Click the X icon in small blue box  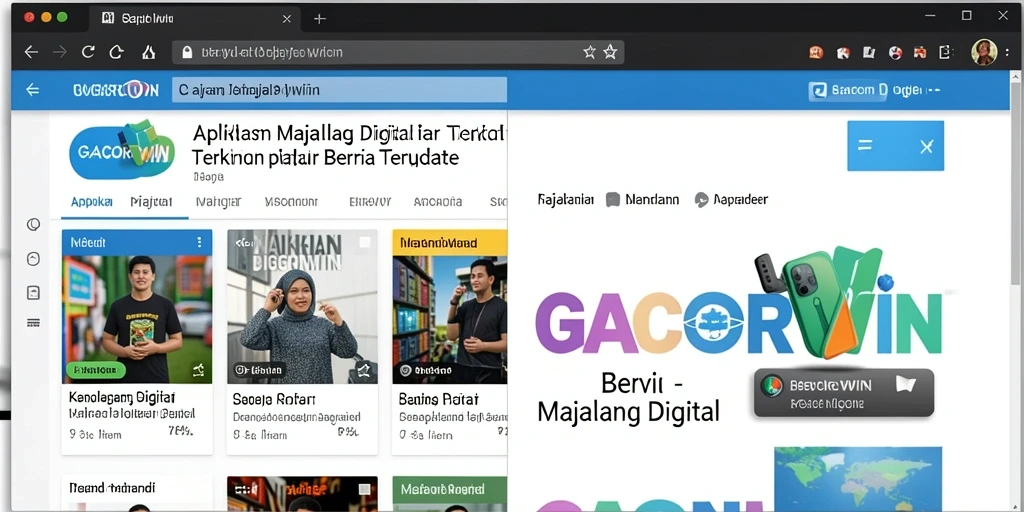pos(926,147)
